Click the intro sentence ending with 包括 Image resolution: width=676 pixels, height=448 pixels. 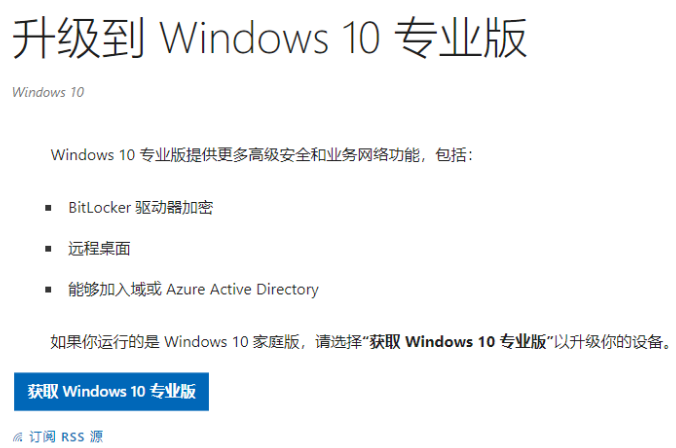260,155
